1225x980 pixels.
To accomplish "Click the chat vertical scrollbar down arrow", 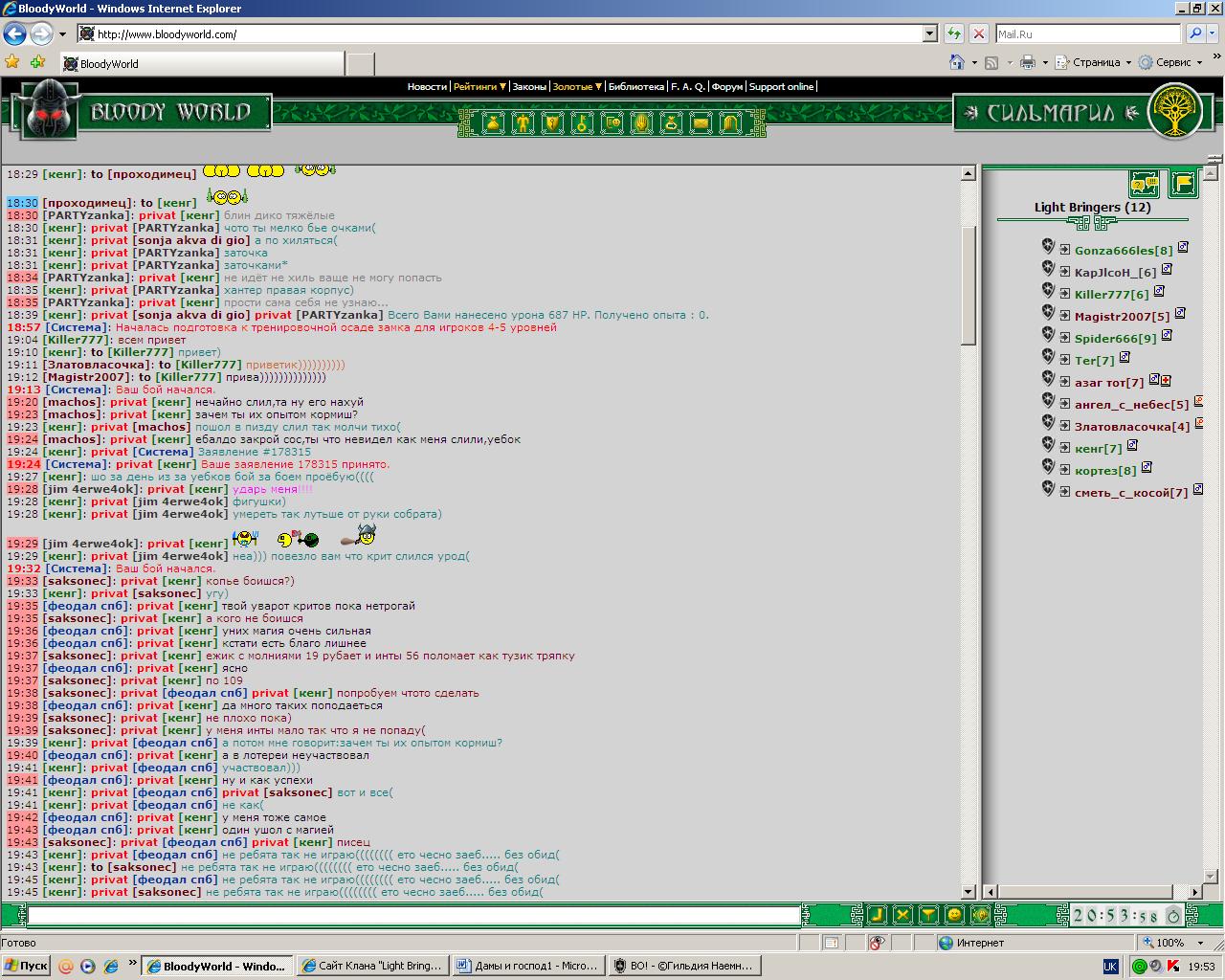I will click(968, 891).
